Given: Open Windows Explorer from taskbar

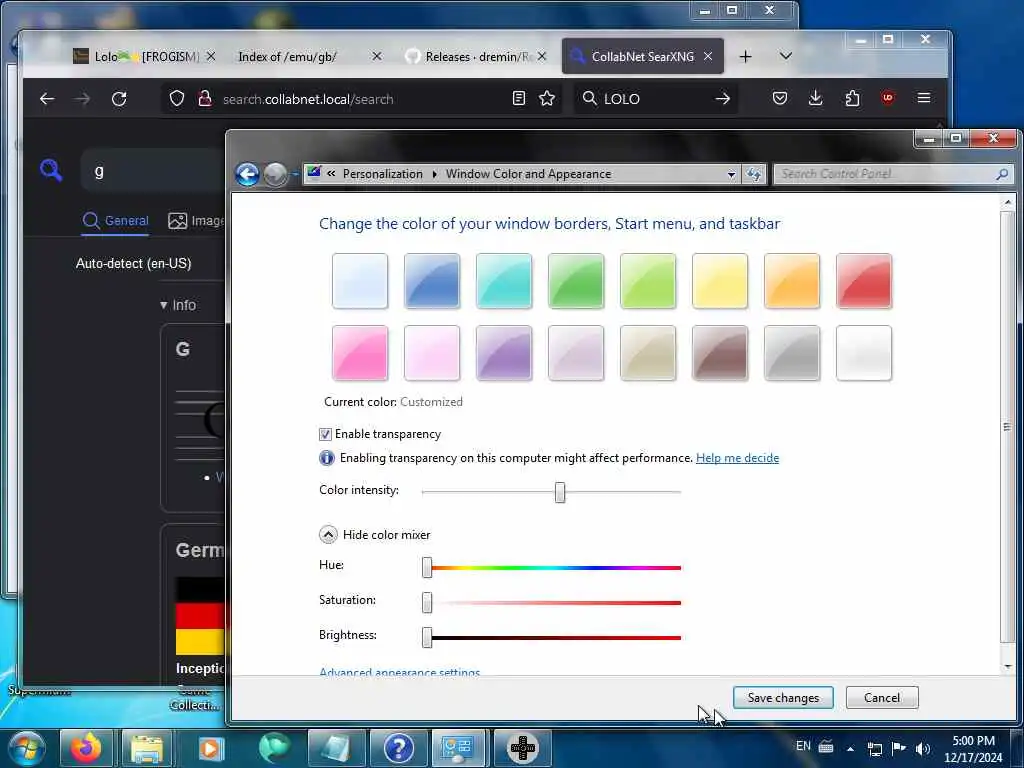Looking at the screenshot, I should 147,748.
